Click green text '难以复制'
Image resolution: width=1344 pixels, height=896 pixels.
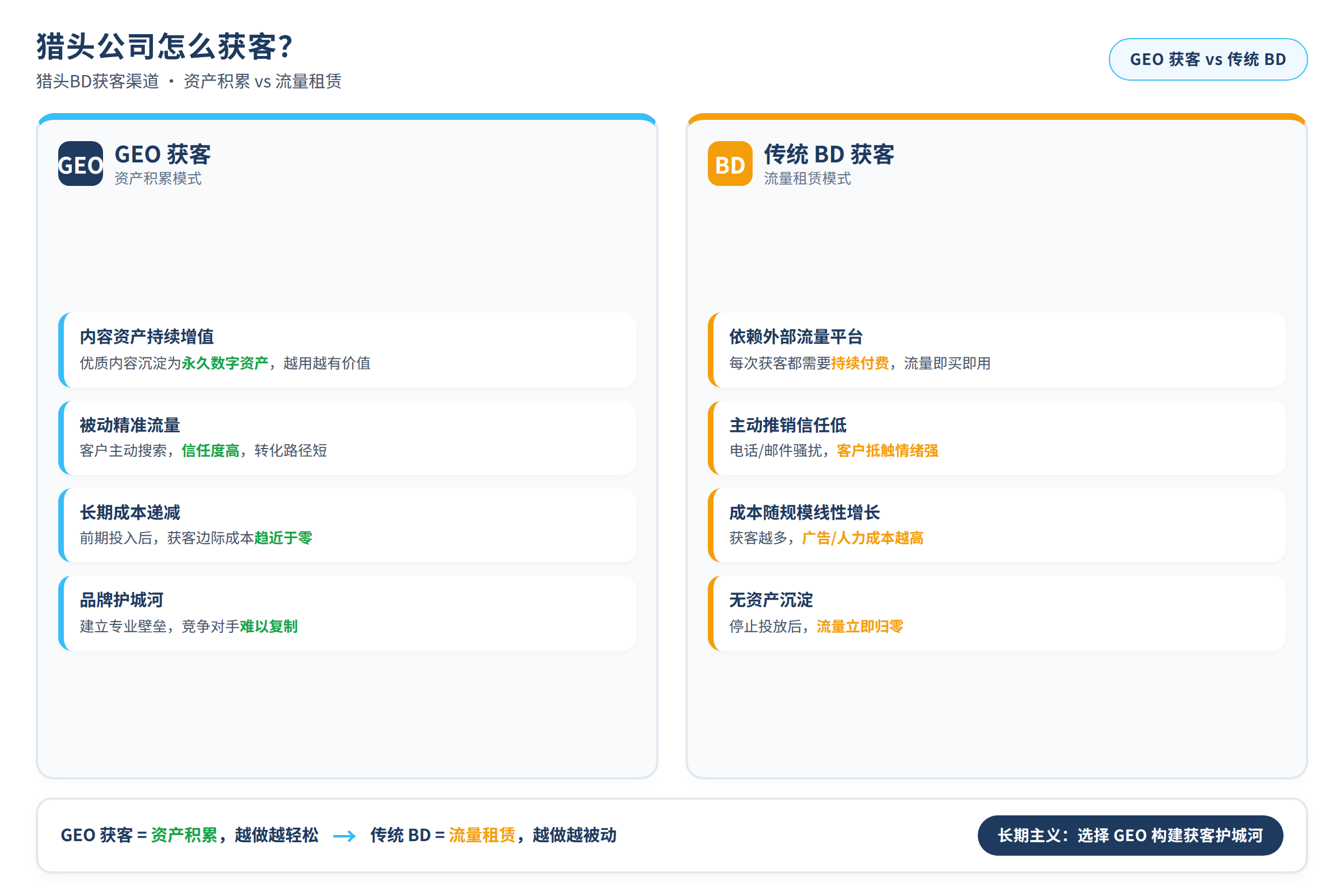[269, 626]
